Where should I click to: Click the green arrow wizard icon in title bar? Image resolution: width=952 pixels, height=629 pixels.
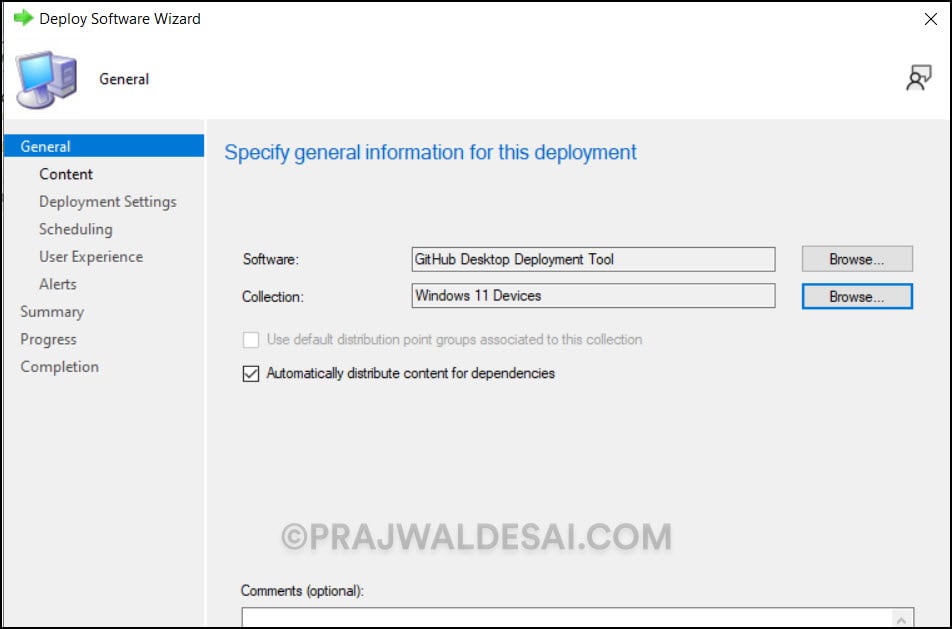pos(23,18)
